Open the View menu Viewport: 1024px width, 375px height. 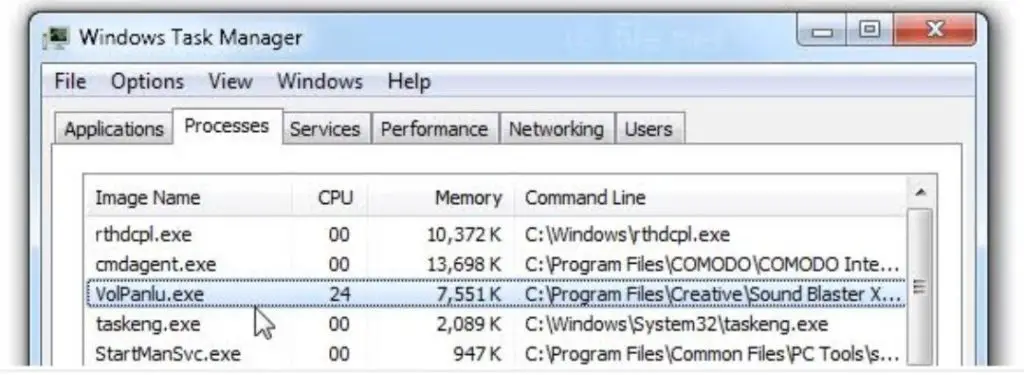pyautogui.click(x=230, y=82)
